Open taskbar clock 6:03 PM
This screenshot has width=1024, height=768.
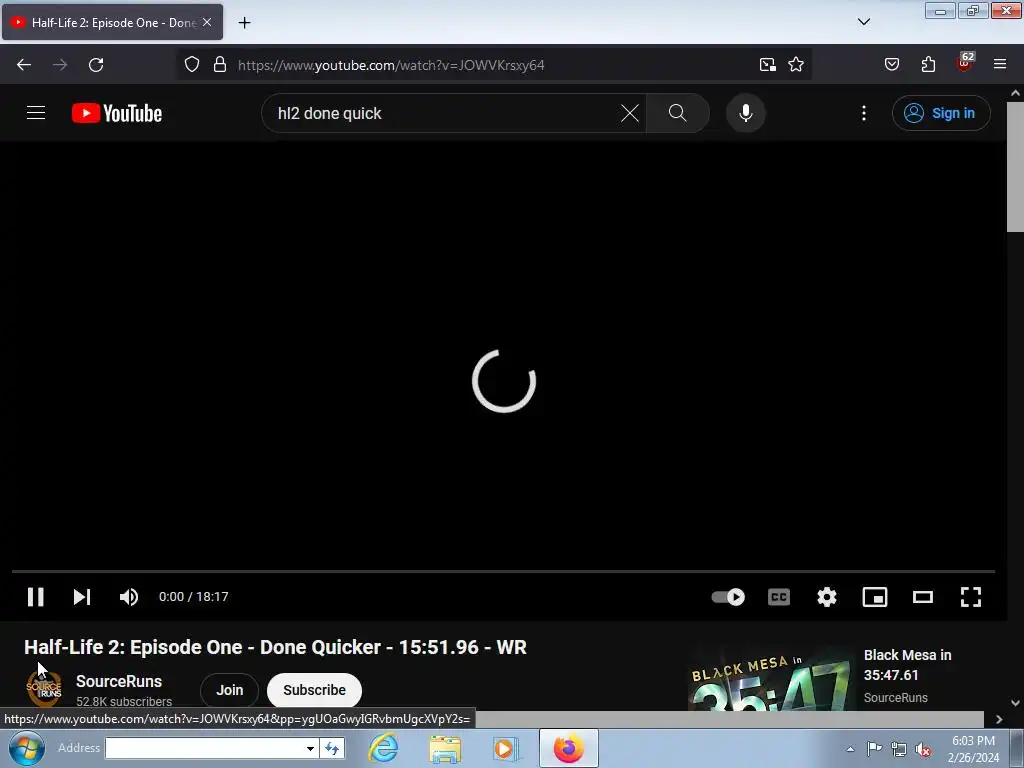tap(973, 749)
